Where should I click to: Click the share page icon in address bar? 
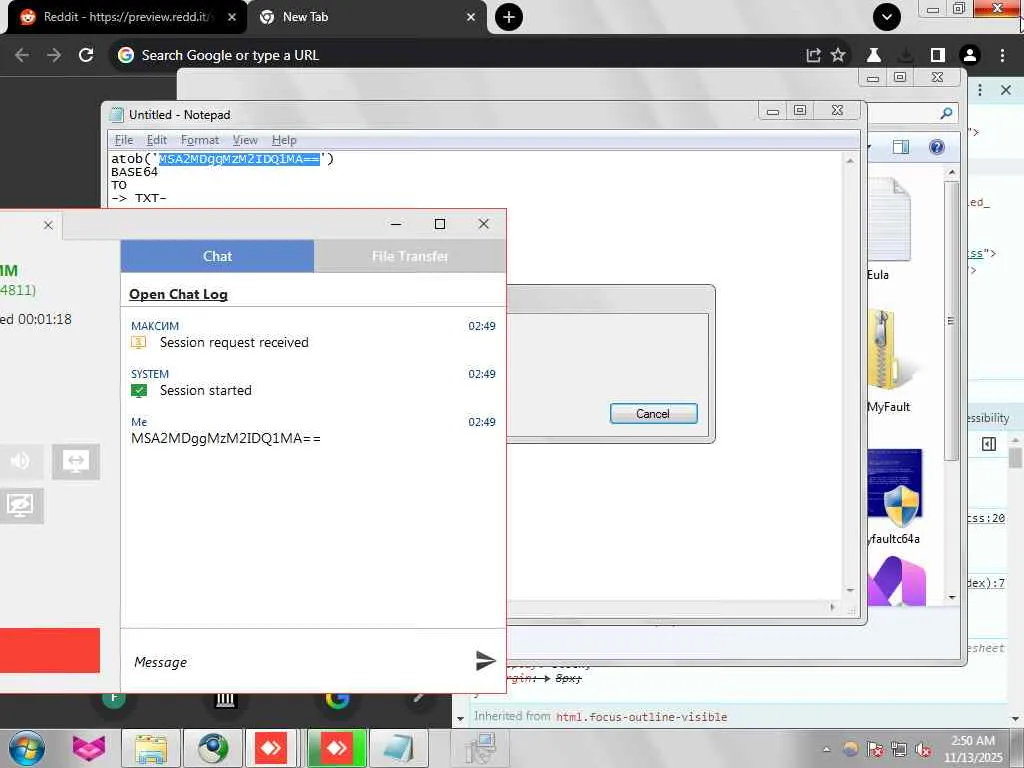click(813, 55)
